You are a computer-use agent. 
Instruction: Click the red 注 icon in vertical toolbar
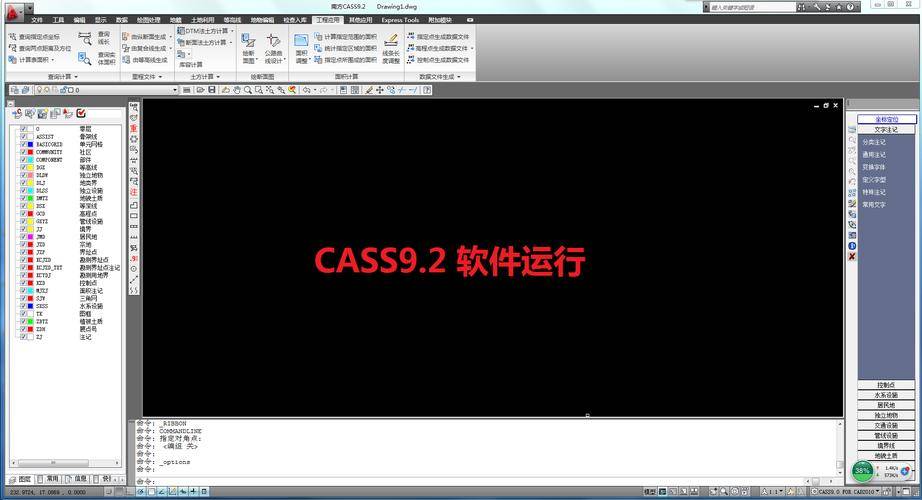(134, 192)
